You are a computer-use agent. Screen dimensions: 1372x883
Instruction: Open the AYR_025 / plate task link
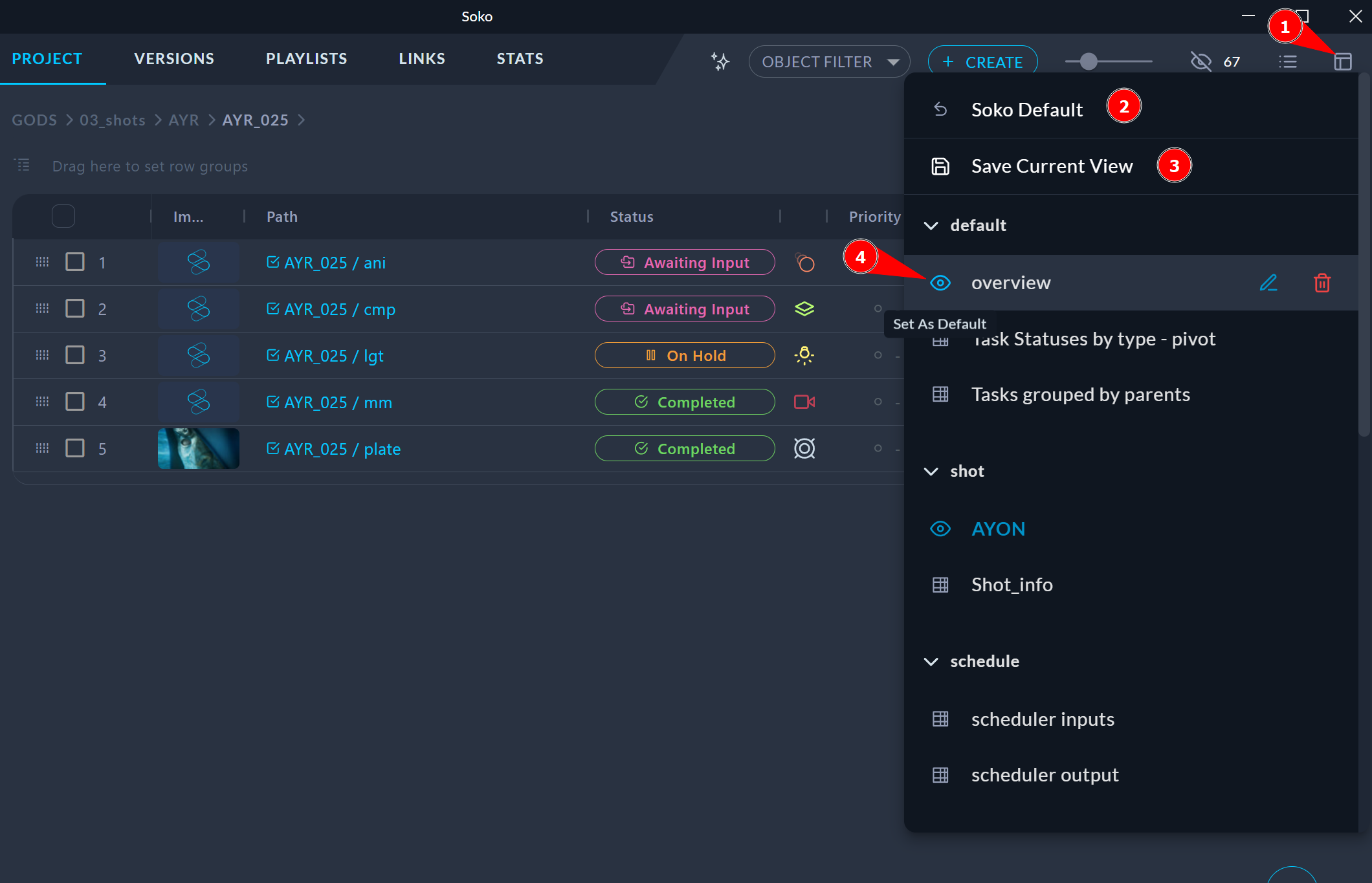click(342, 449)
